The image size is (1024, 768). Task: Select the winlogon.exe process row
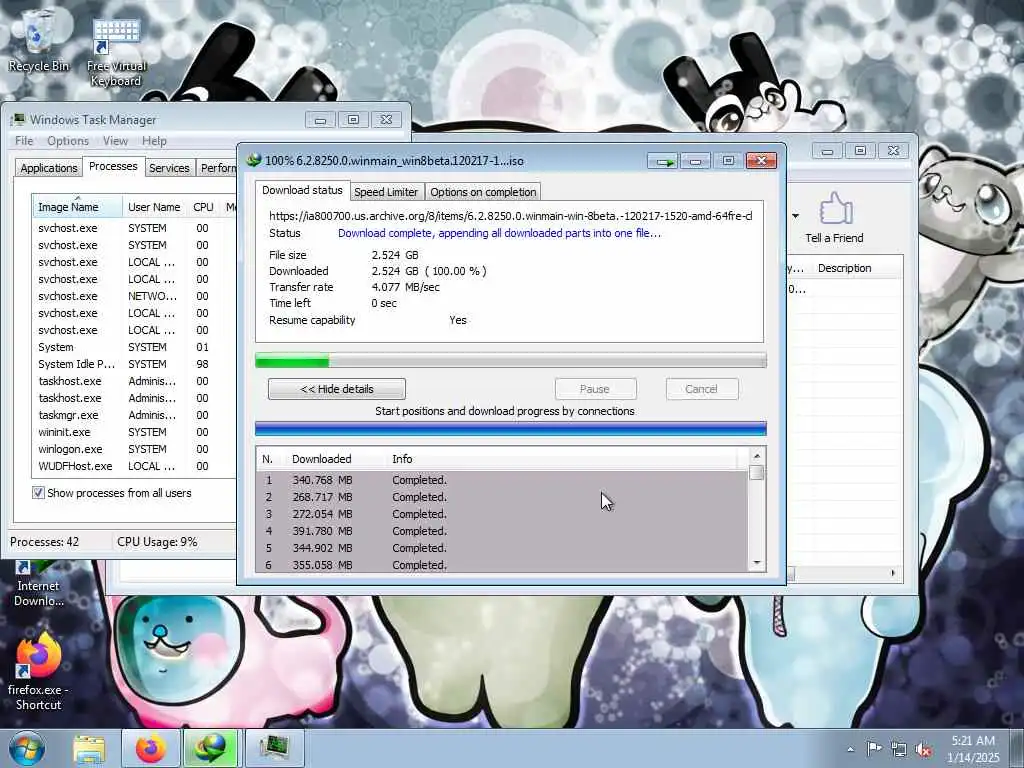[134, 449]
